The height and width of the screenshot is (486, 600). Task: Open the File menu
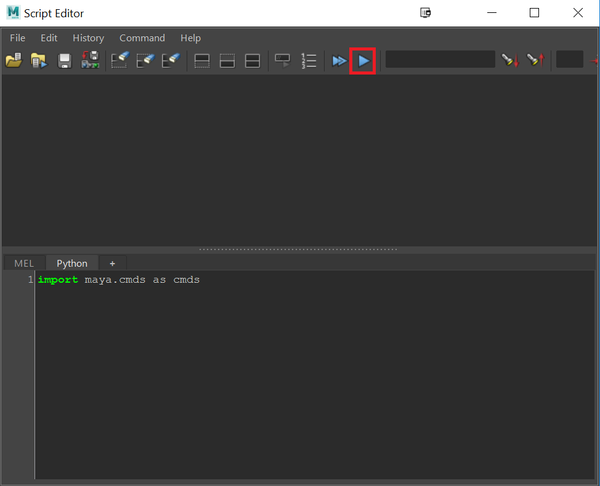point(18,38)
